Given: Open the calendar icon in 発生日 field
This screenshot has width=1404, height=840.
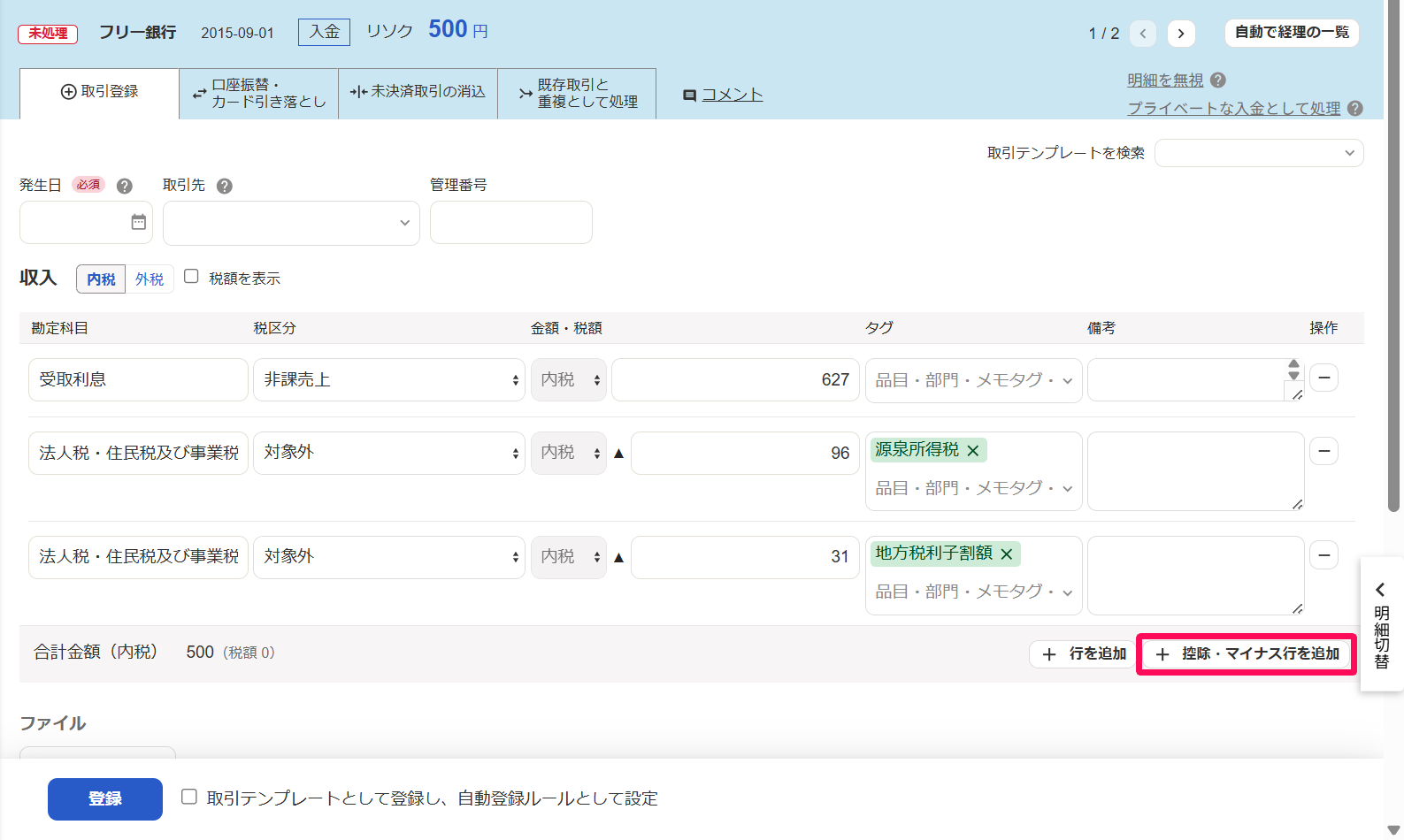Looking at the screenshot, I should click(139, 222).
